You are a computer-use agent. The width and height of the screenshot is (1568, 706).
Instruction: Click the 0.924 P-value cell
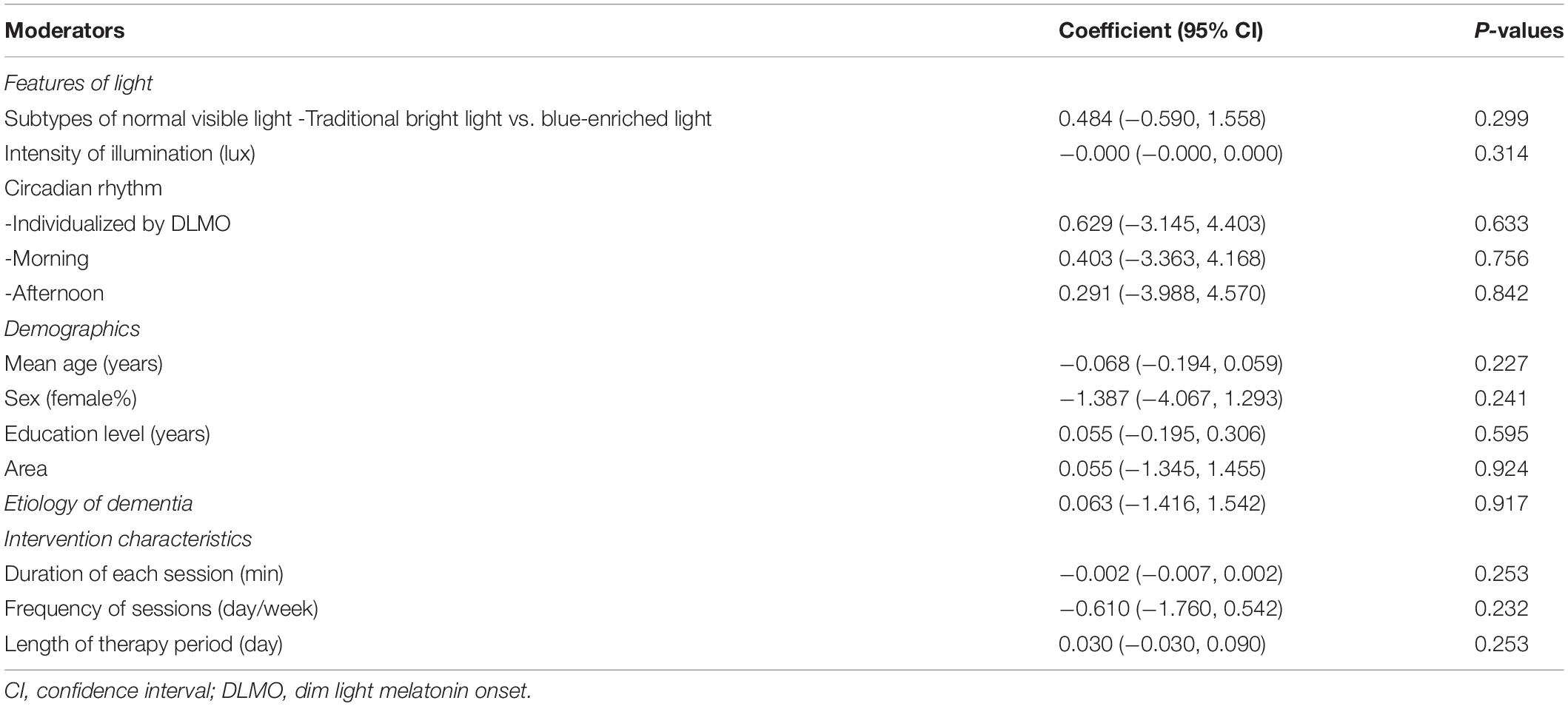tap(1501, 468)
